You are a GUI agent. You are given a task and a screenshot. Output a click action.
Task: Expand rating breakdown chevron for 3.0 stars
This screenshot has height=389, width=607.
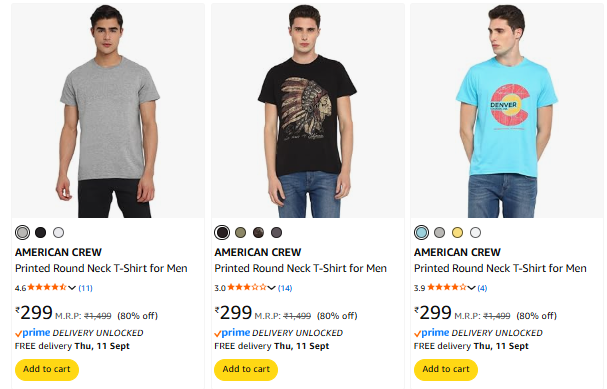(271, 288)
